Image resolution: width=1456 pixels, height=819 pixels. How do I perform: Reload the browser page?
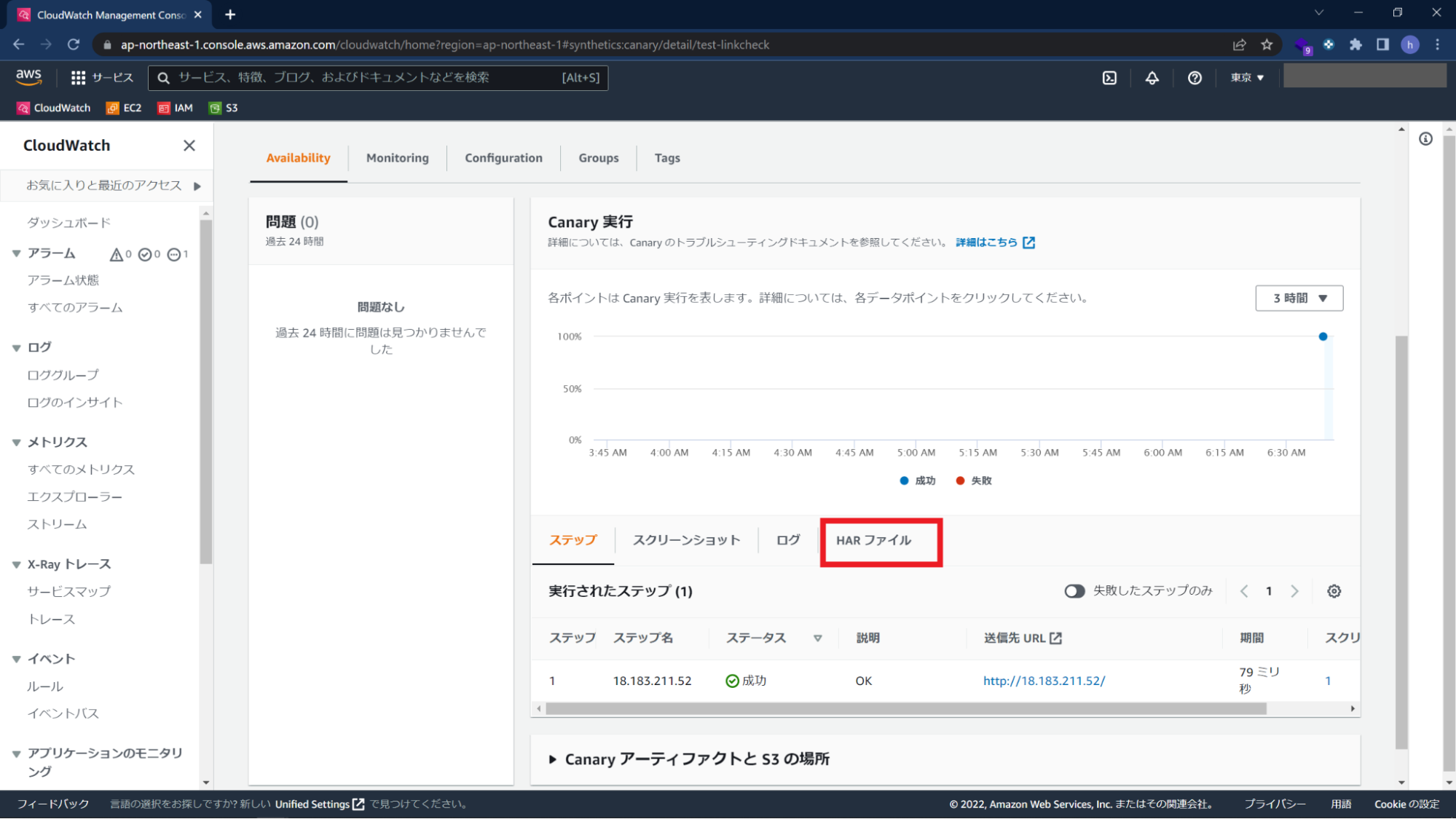(74, 44)
